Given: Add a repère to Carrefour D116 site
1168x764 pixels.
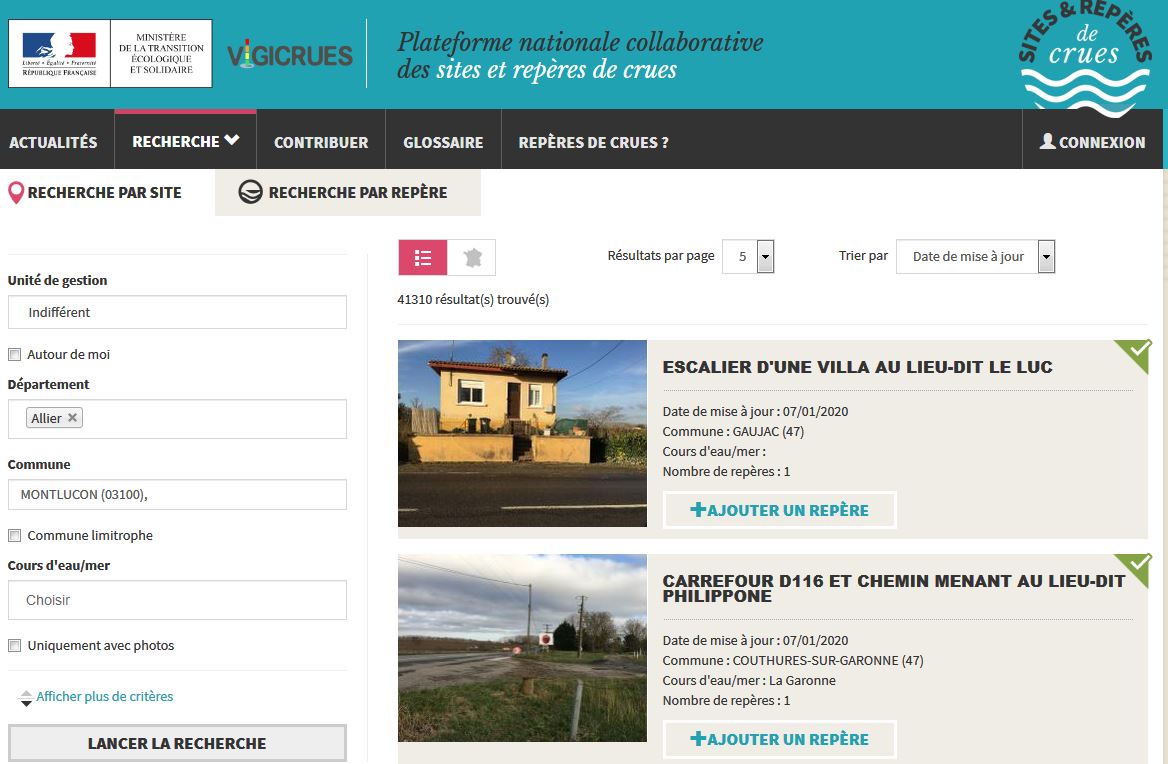Looking at the screenshot, I should click(x=779, y=739).
